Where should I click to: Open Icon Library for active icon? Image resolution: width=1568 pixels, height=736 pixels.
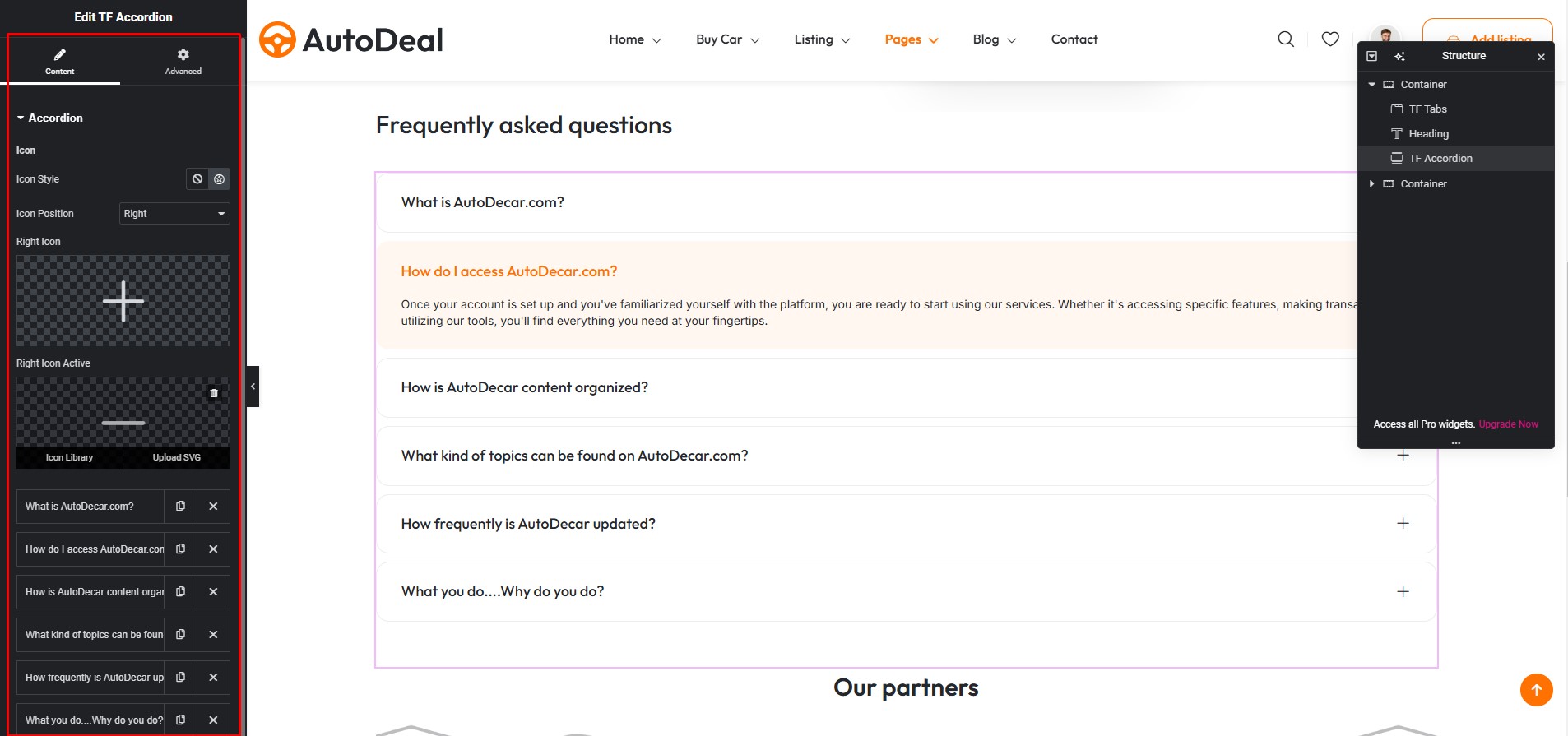pos(70,457)
